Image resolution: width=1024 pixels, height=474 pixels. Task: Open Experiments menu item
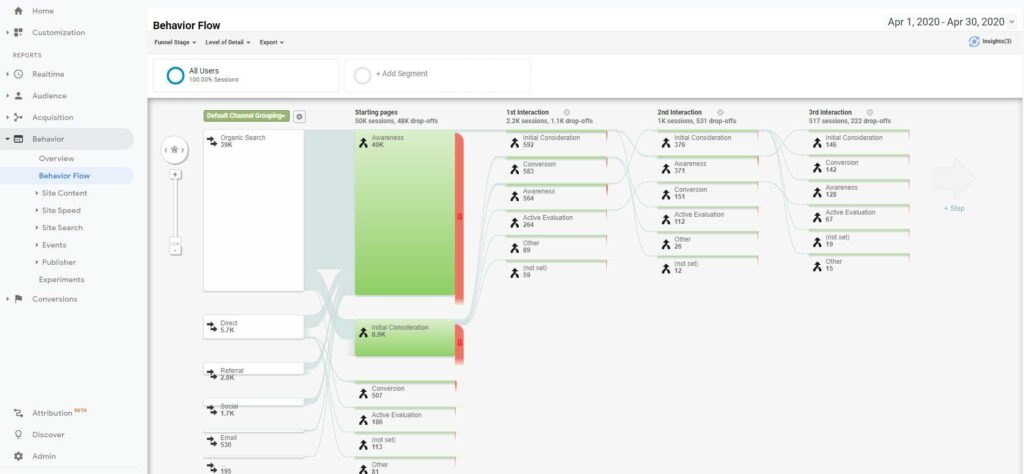click(61, 279)
